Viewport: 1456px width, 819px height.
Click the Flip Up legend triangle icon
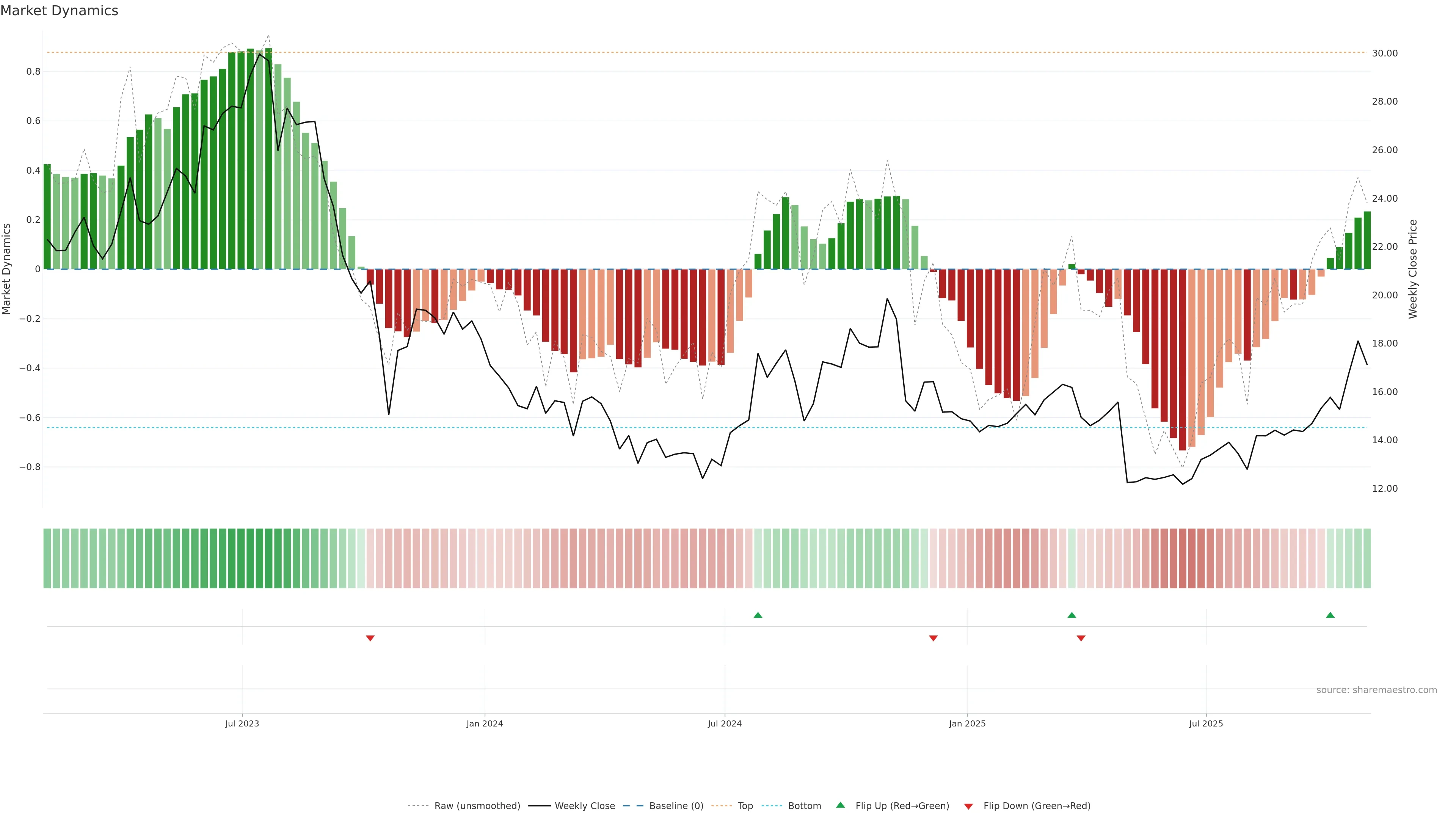point(841,805)
